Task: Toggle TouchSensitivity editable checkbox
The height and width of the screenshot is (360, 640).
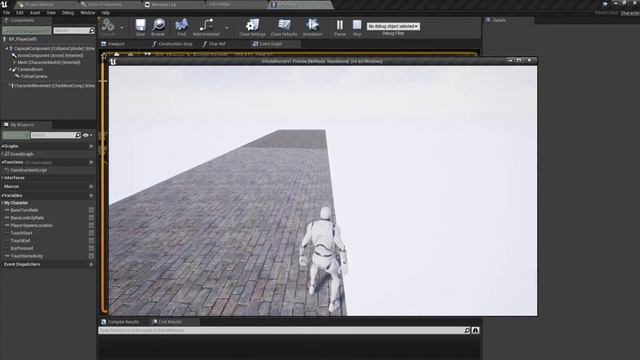Action: tap(91, 256)
